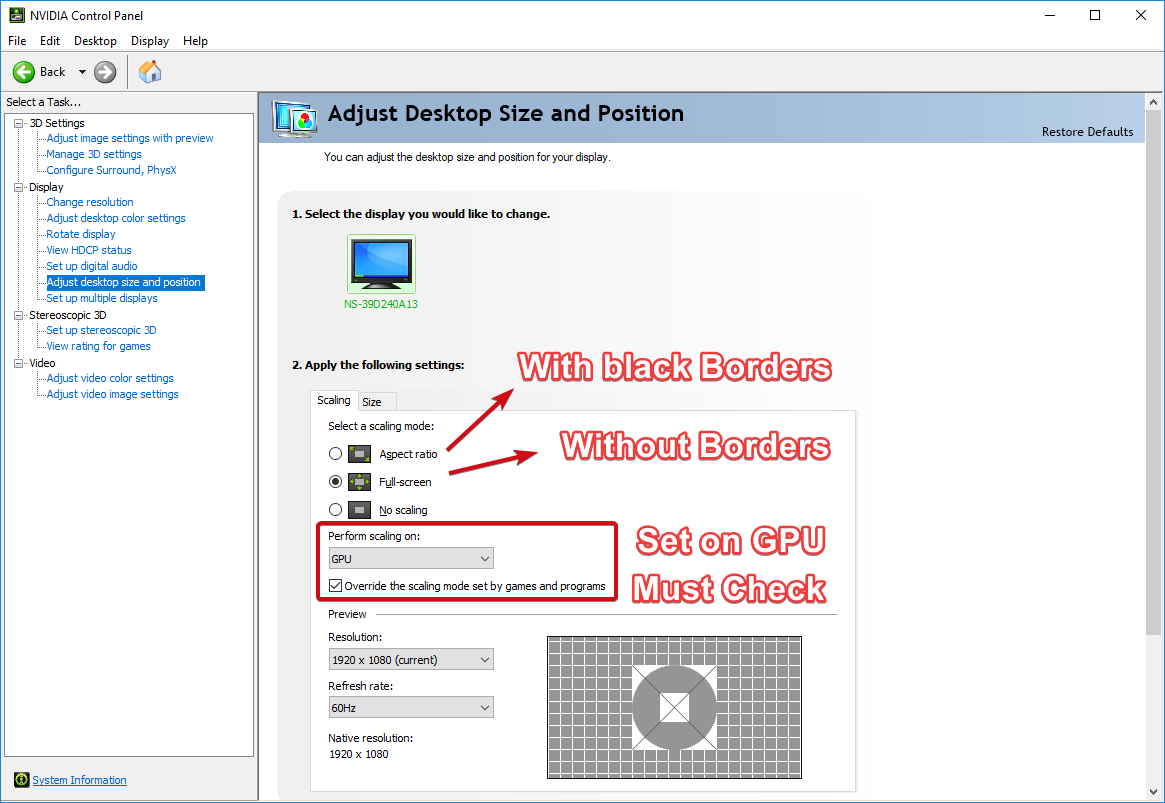Viewport: 1165px width, 803px height.
Task: Select the Display tree category label
Action: point(46,187)
